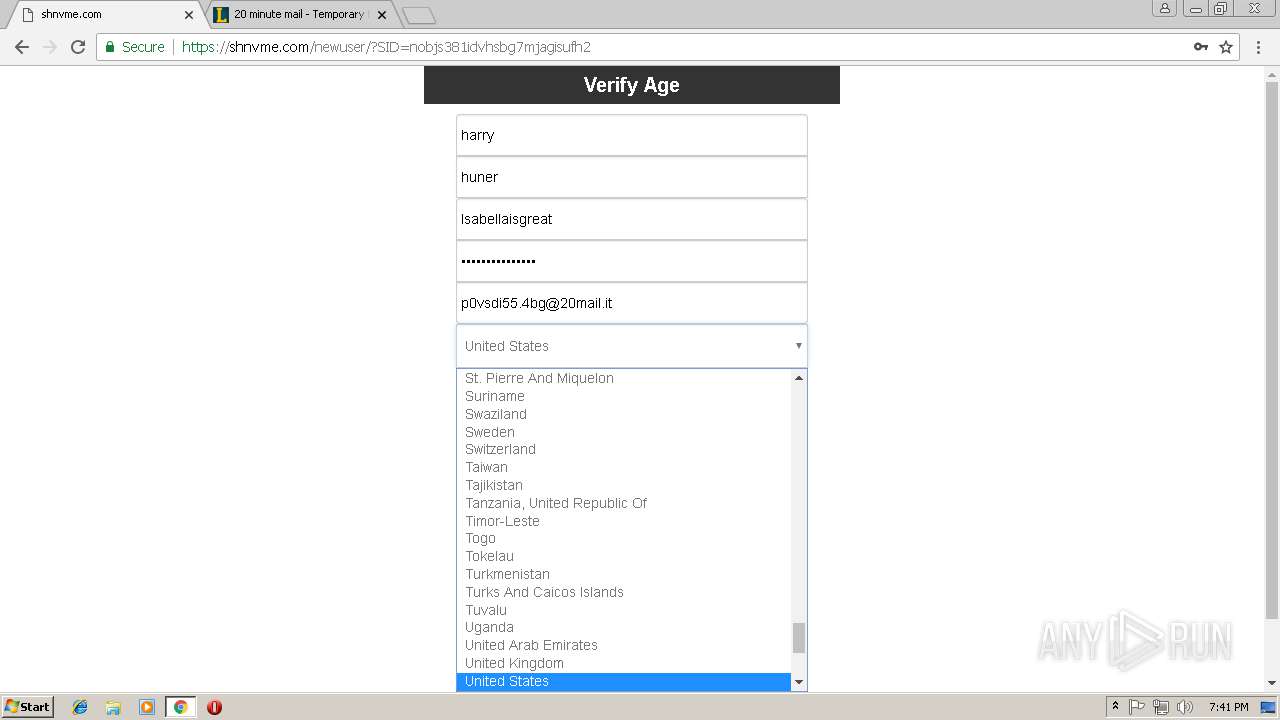Open the volume speaker tray icon
Image resolution: width=1280 pixels, height=720 pixels.
click(1185, 707)
